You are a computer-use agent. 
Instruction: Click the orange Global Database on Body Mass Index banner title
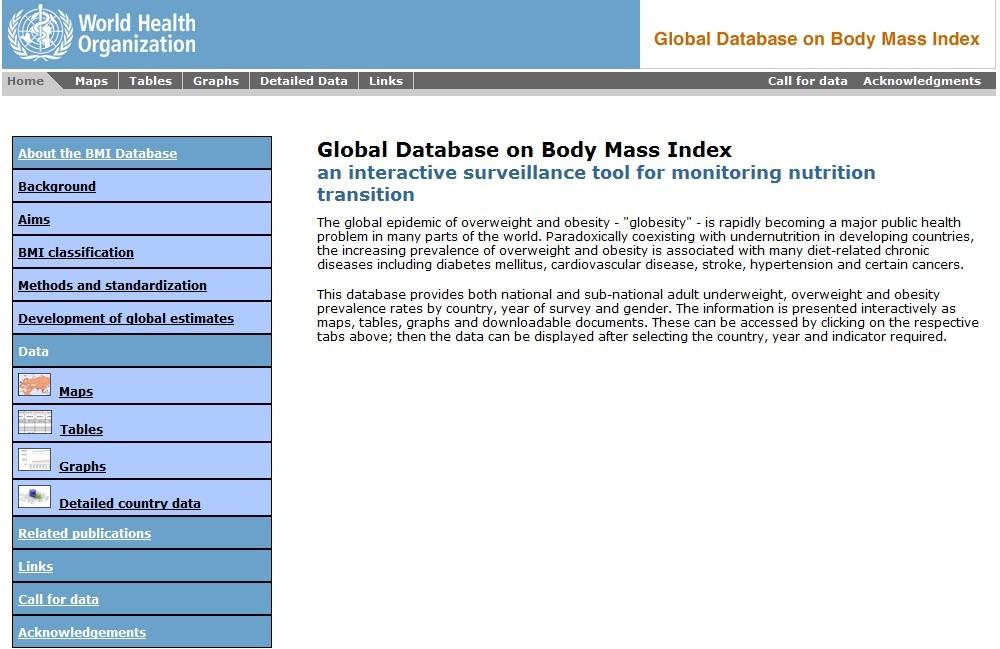816,40
